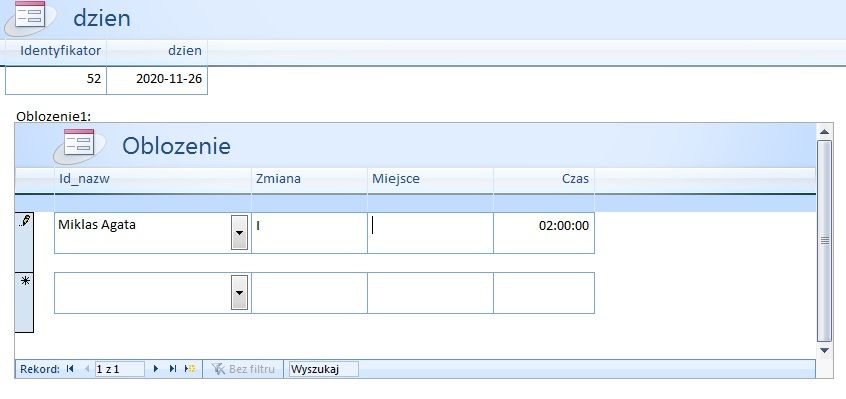Click subform scrollbar down arrow
The image size is (846, 399).
[x=824, y=350]
